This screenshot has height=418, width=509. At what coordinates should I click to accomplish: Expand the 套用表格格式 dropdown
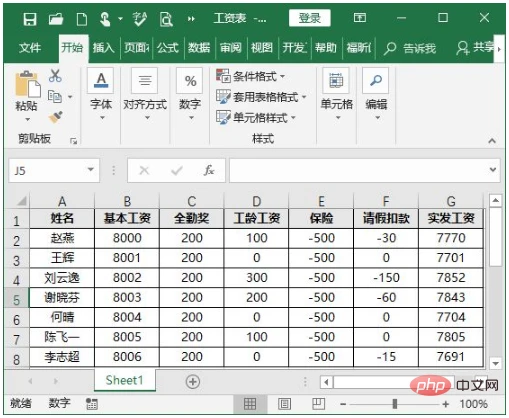261,97
